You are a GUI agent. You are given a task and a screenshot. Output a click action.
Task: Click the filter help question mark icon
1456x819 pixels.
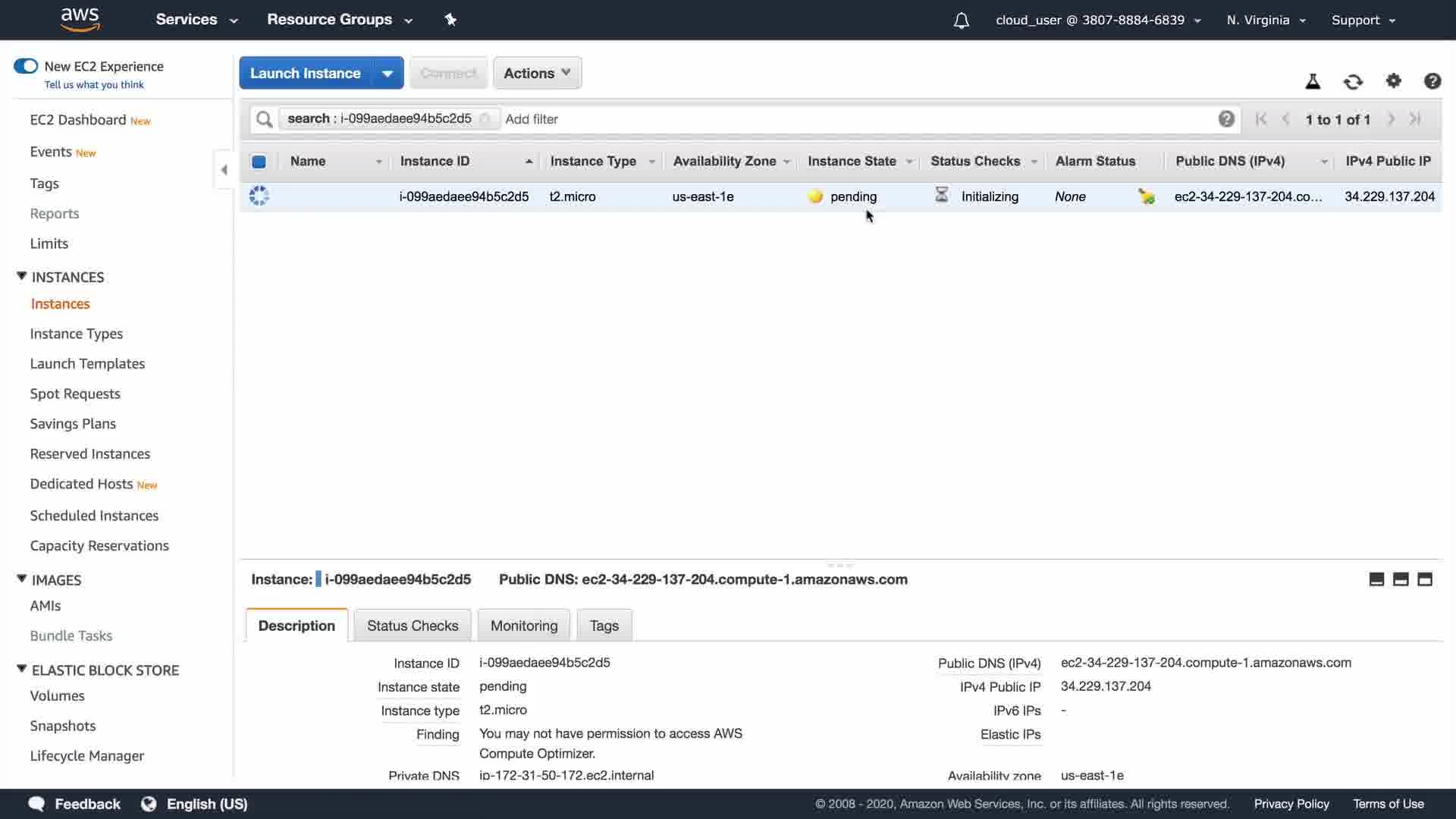[1226, 119]
